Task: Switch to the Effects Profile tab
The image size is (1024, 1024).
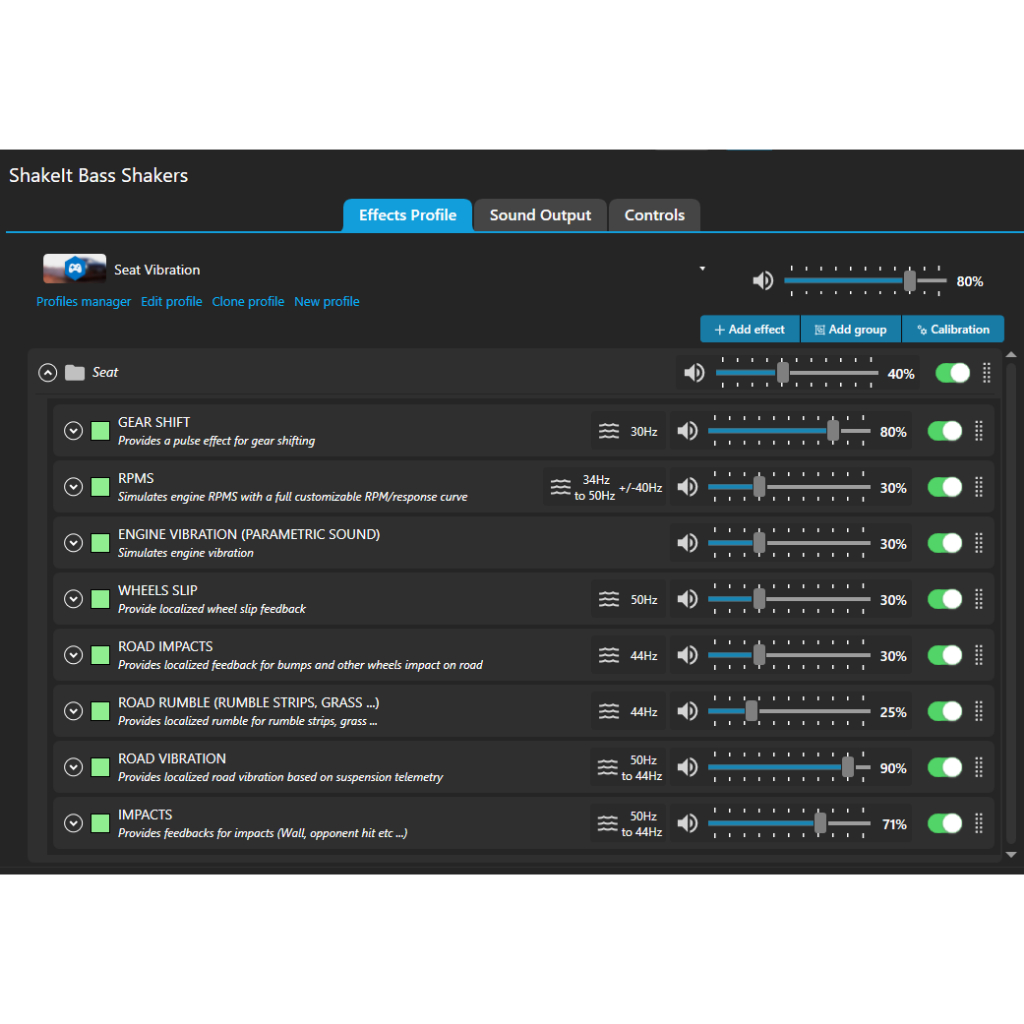Action: click(x=408, y=216)
